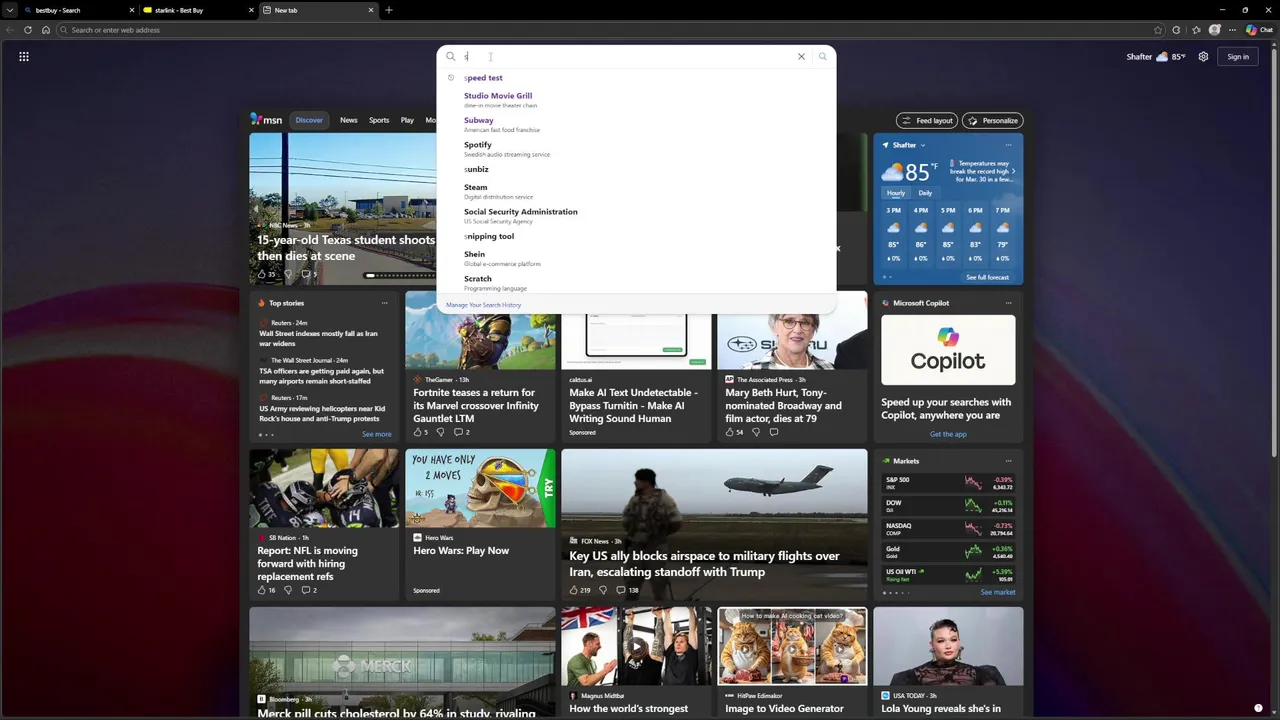Click the browser refresh icon

(x=28, y=30)
